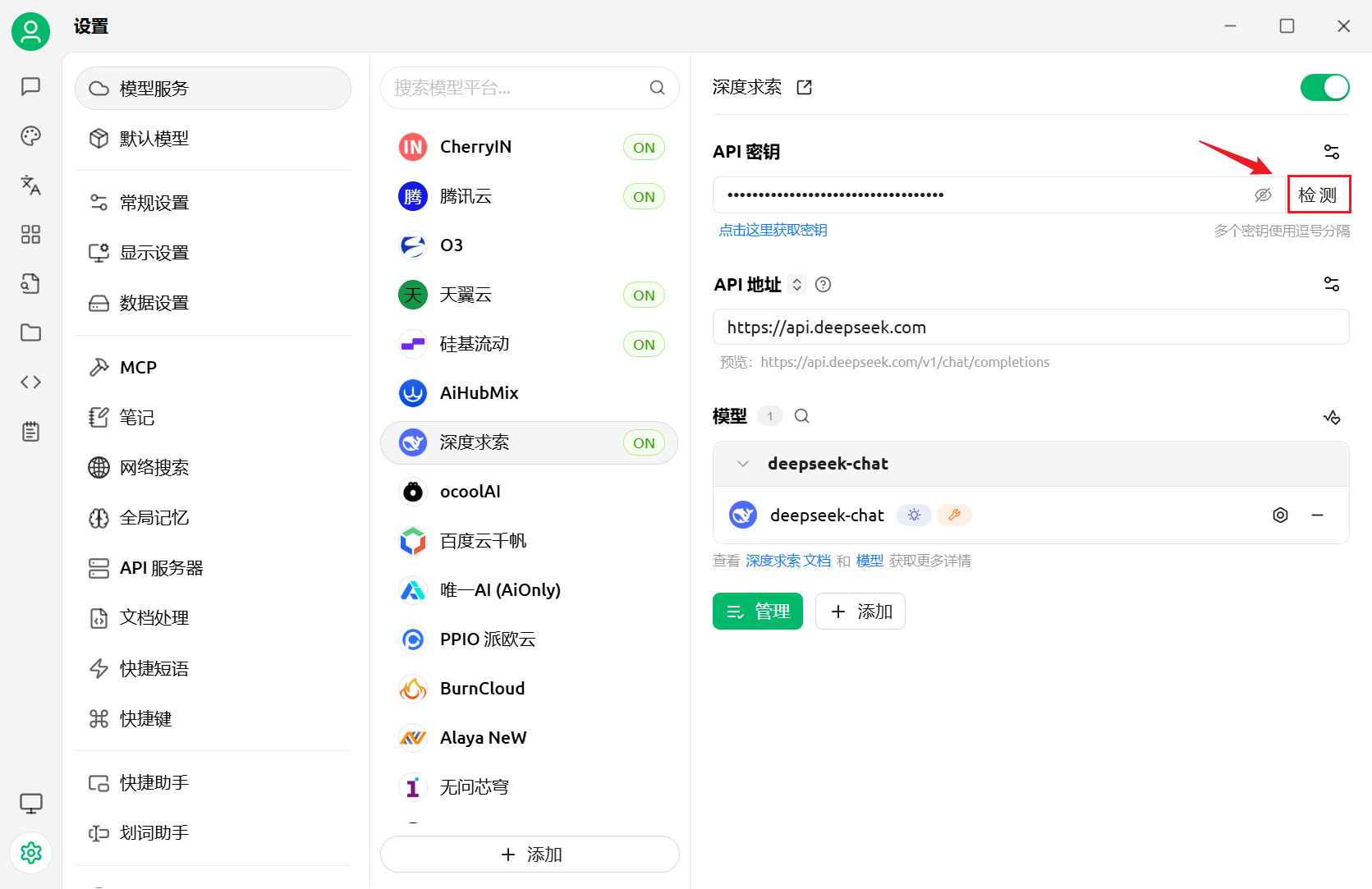Select the 腾讯云 provider
The image size is (1372, 889).
click(530, 196)
